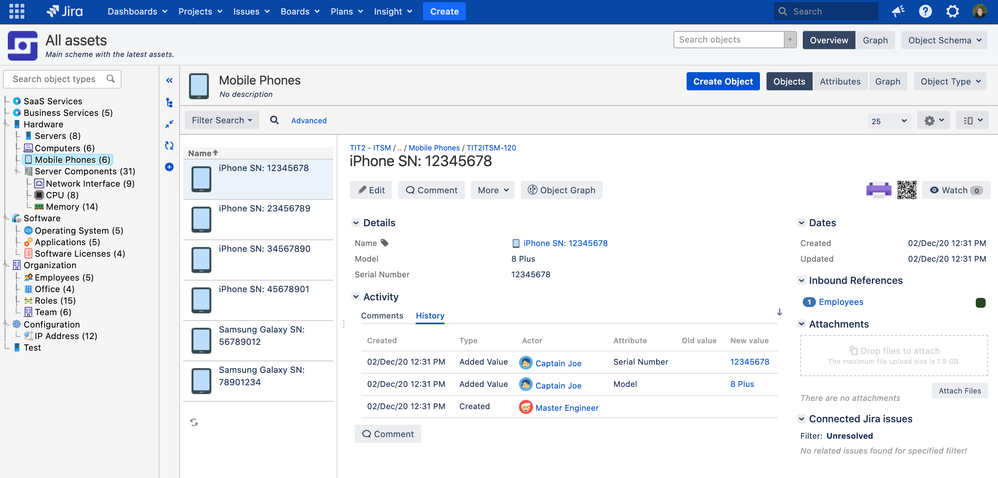Switch to the History tab
Viewport: 998px width, 478px height.
[x=430, y=316]
